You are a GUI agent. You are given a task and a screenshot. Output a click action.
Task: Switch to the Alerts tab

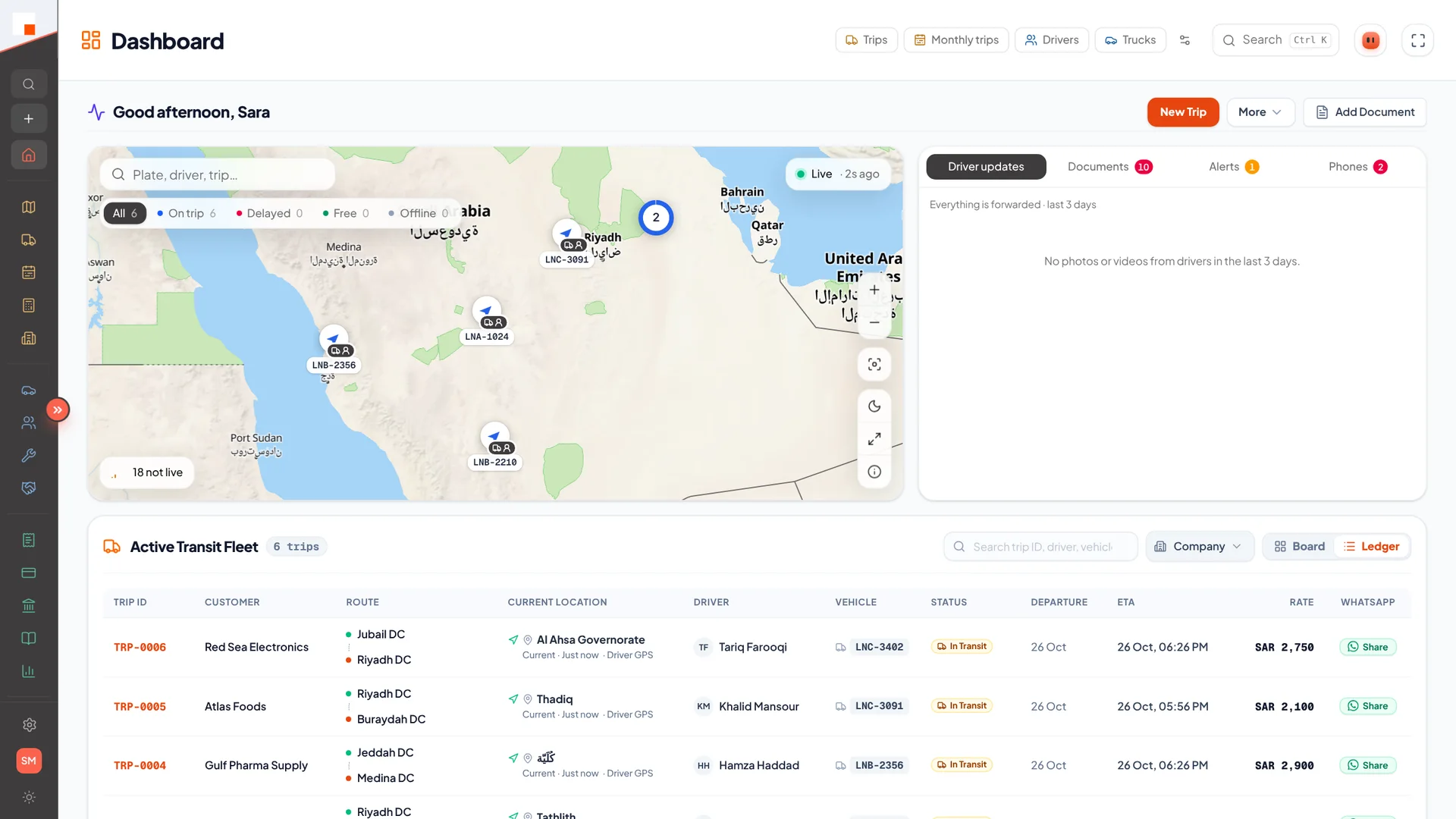tap(1233, 167)
